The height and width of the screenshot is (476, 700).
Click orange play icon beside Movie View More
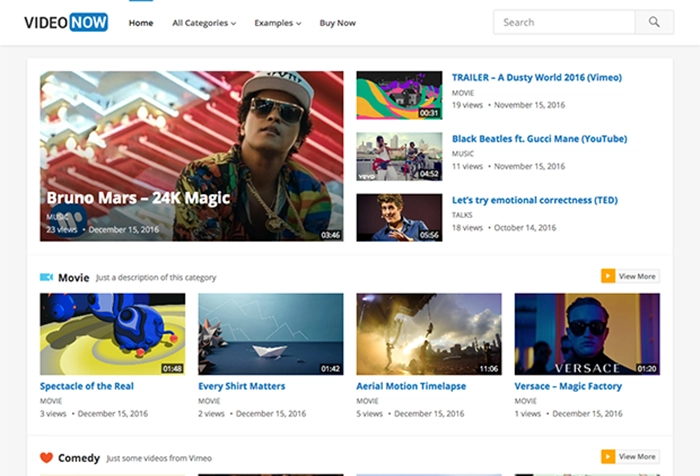pos(607,276)
